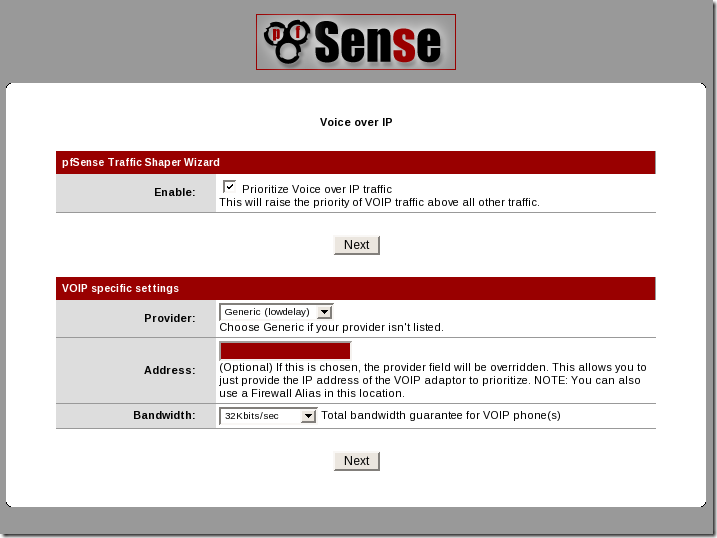Click 'Total bandwidth guarantee for VOIP phone(s)' text

[441, 415]
